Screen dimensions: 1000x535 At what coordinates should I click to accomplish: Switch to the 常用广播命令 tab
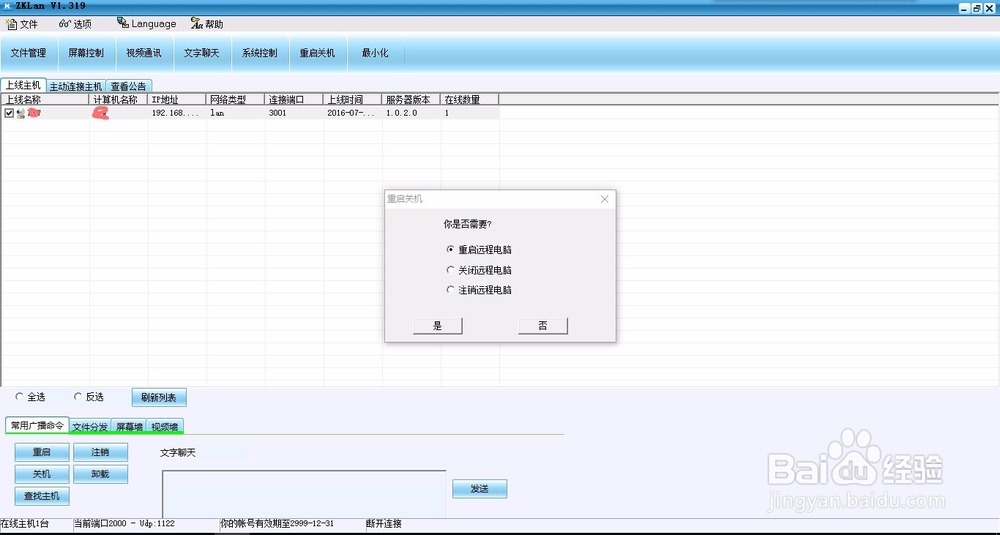(x=37, y=425)
